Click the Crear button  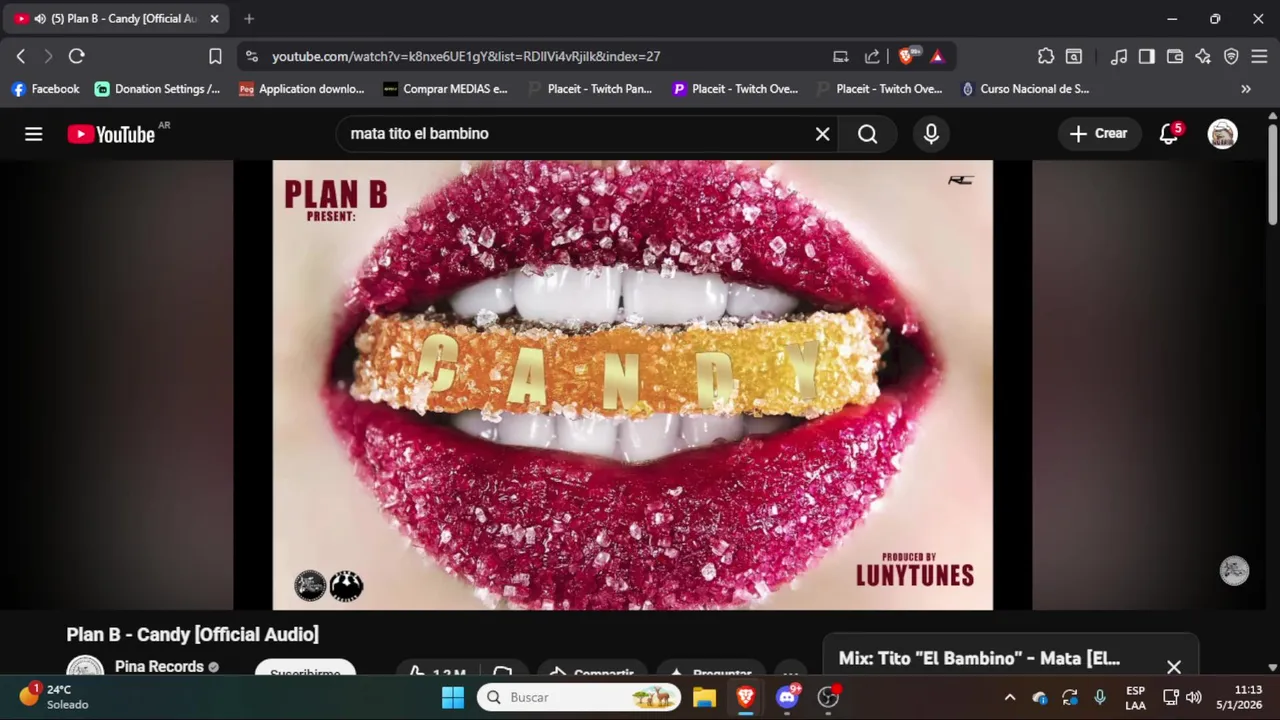pos(1099,134)
